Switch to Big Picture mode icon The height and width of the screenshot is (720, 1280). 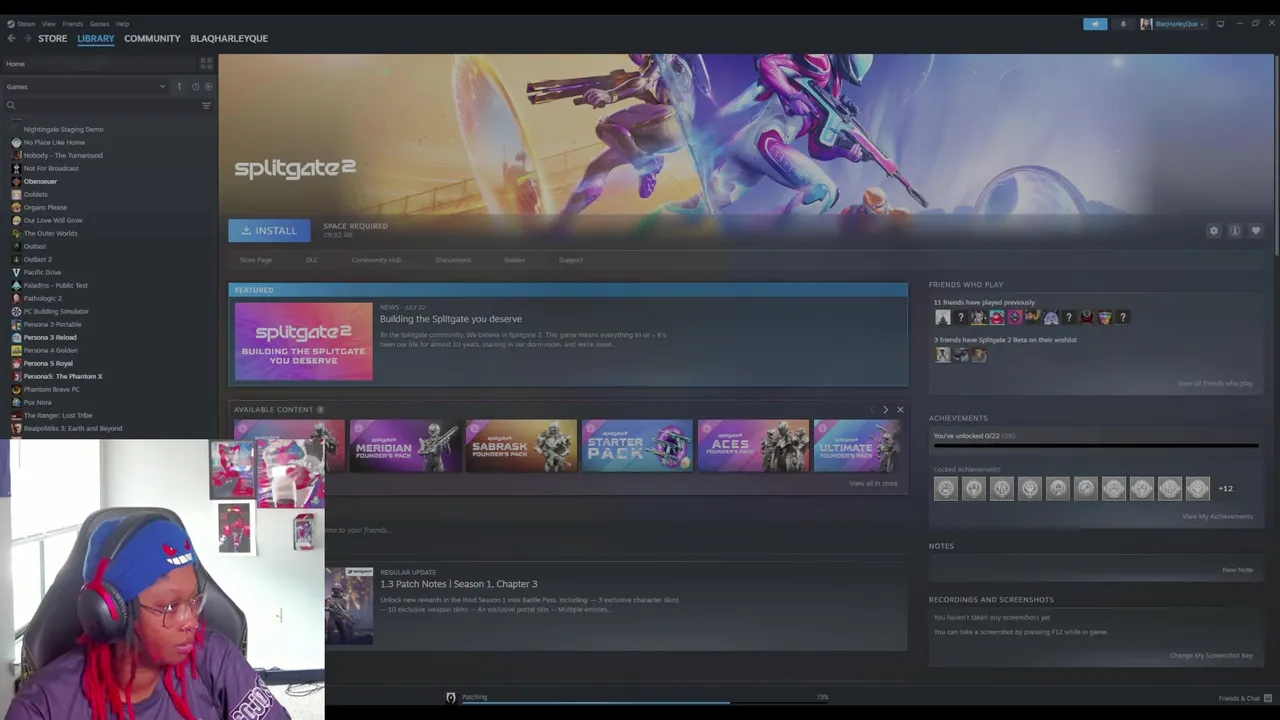(x=1220, y=24)
